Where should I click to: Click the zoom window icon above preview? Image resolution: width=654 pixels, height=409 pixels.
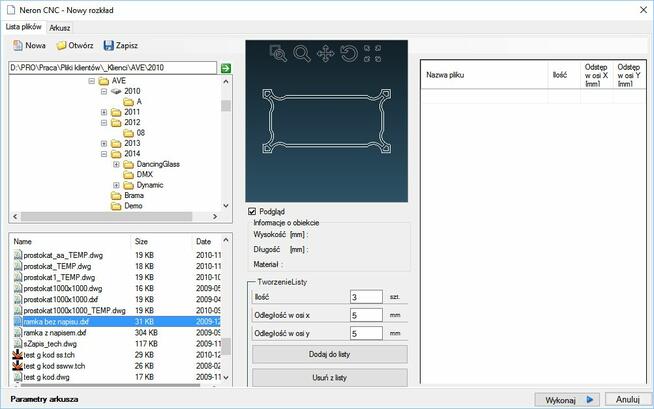[277, 54]
